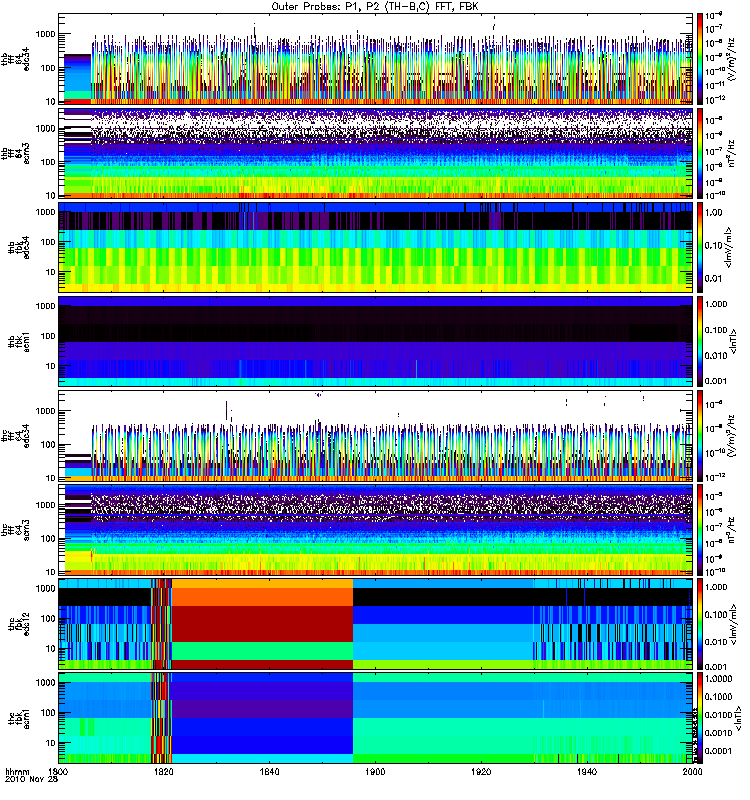The image size is (750, 800).
Task: Click the plot title "Outer Probes: P1, P2 (TH-B,C) FFT, FBK"
Action: pos(375,7)
